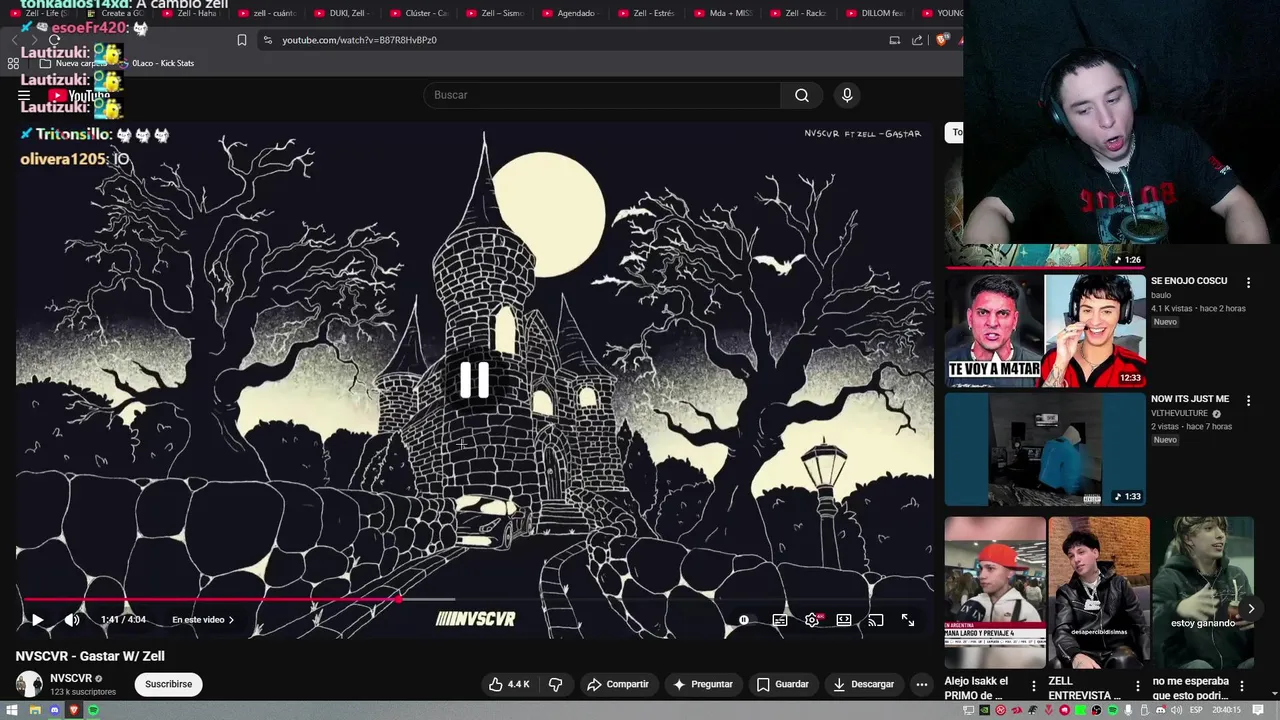Show next shorts with right arrow chevron
Viewport: 1280px width, 720px height.
point(1250,609)
